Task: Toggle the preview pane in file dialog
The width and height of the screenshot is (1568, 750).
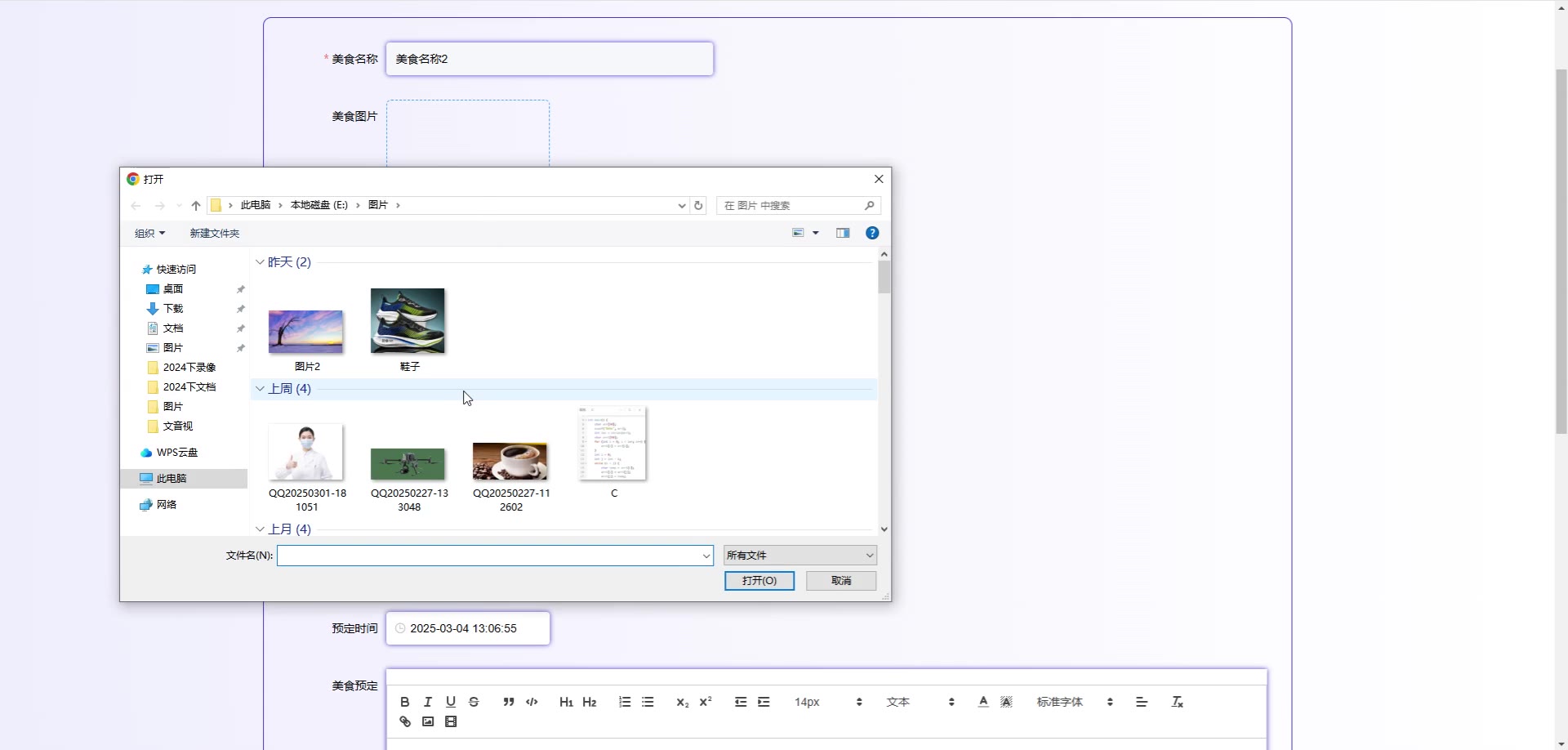Action: [843, 233]
